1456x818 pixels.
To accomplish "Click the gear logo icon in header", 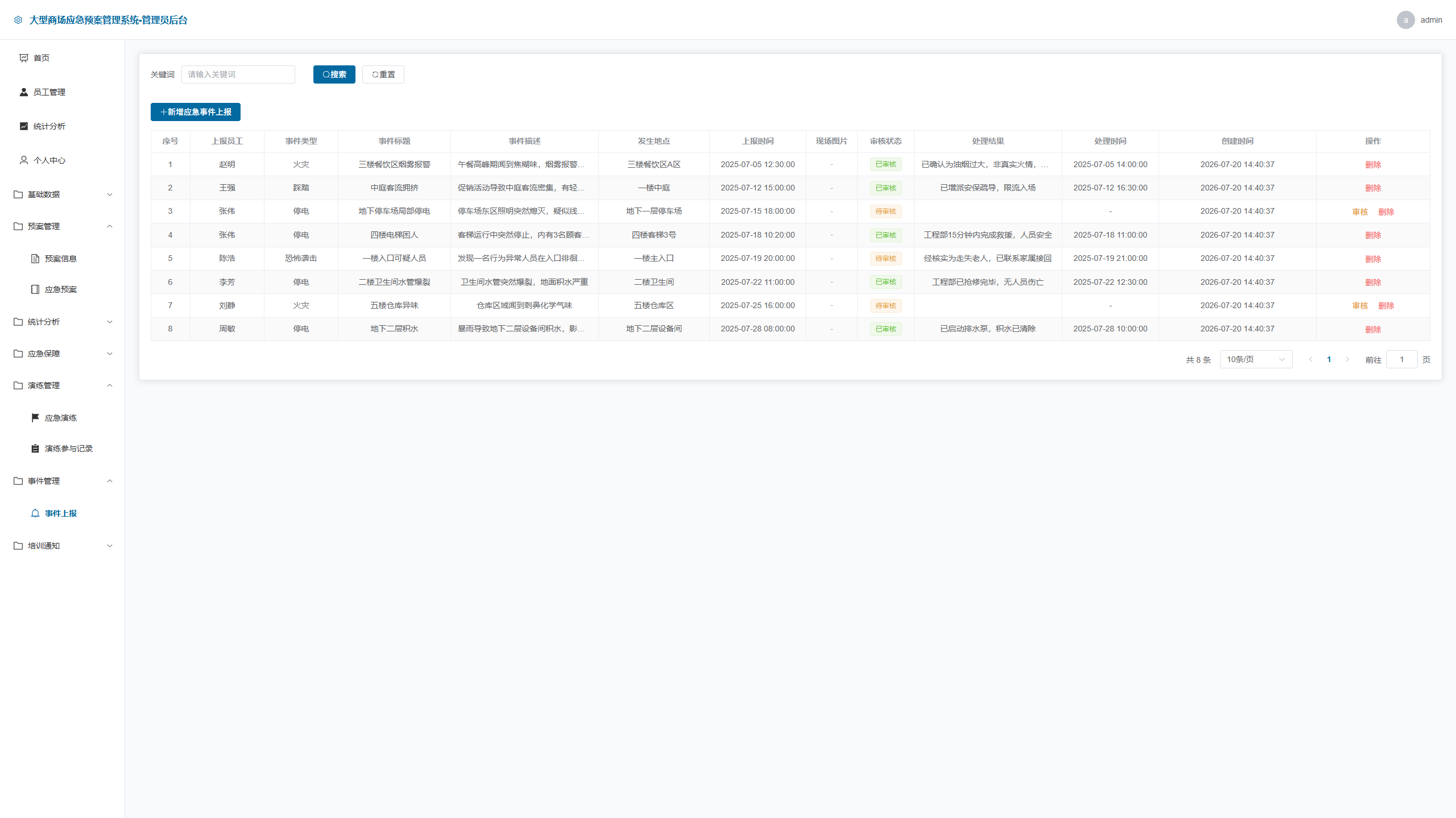I will (18, 20).
